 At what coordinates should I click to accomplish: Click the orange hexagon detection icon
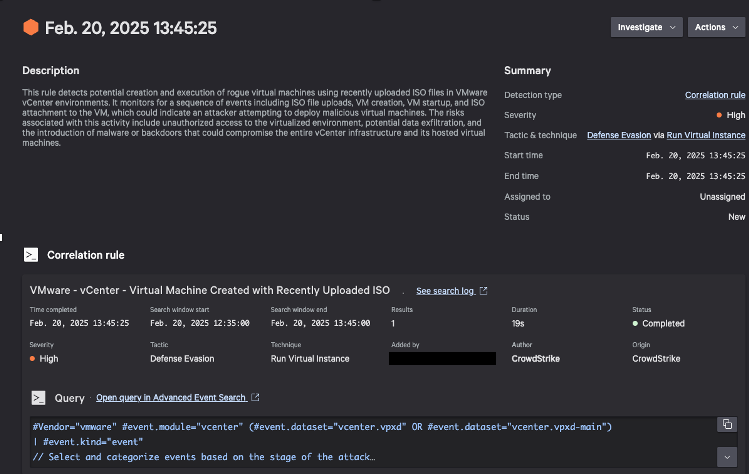(31, 27)
